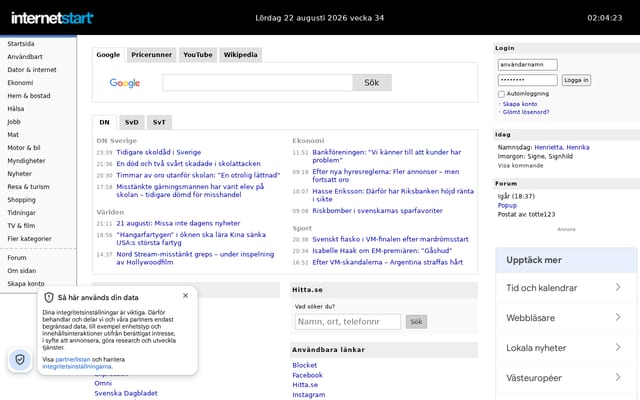Select the SvD news tab
Viewport: 640px width, 400px height.
131,122
